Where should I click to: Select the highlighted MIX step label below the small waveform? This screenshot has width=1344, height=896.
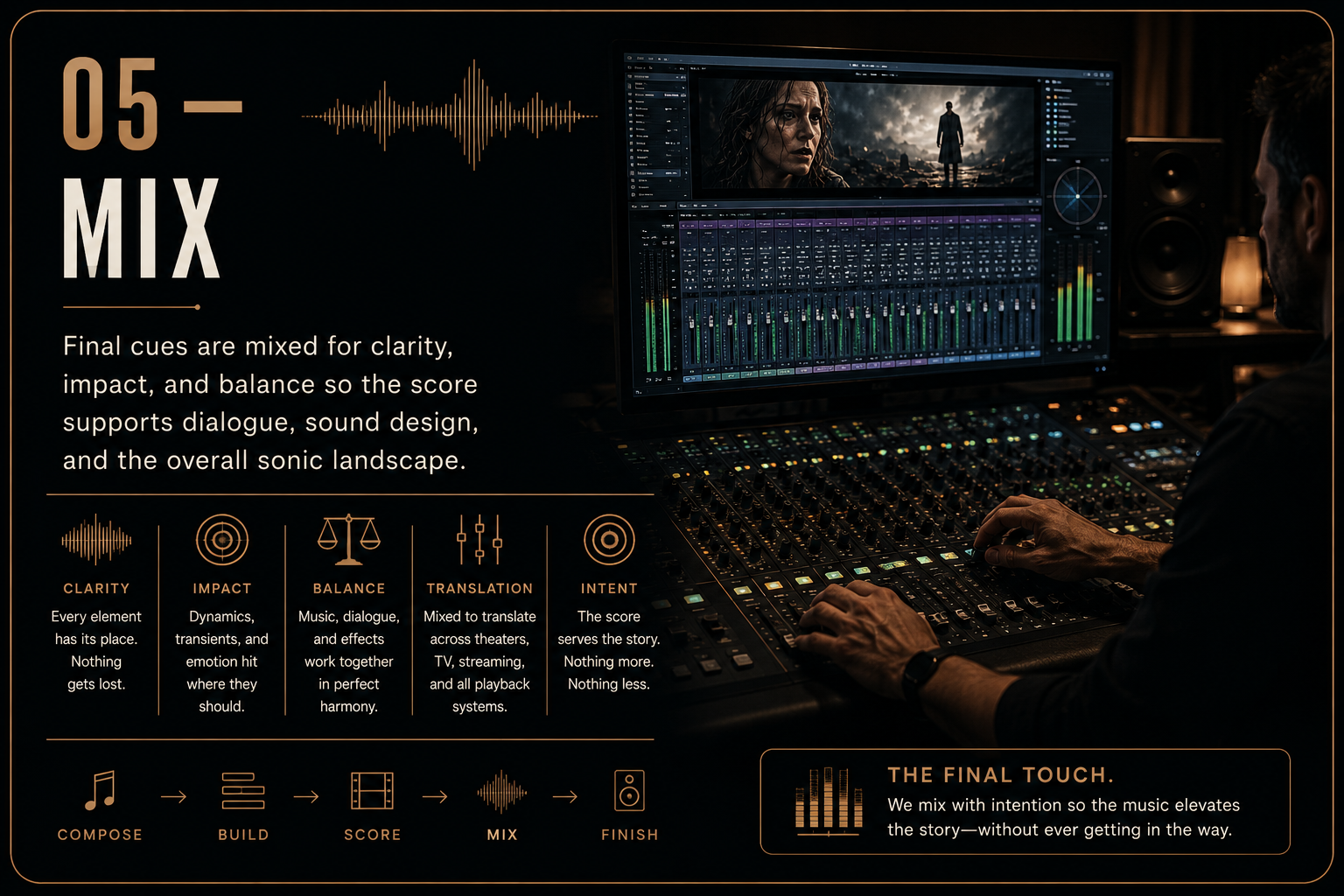click(x=502, y=835)
